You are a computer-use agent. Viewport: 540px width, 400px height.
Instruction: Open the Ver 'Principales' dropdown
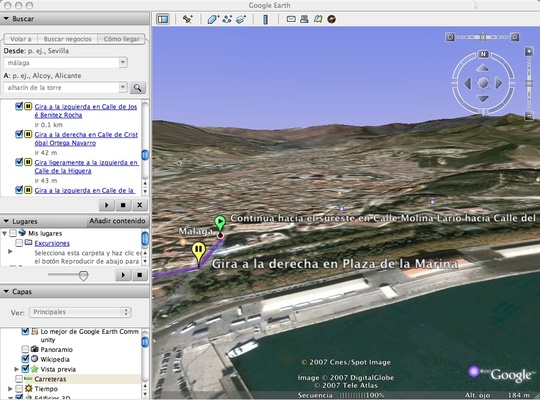tap(80, 312)
